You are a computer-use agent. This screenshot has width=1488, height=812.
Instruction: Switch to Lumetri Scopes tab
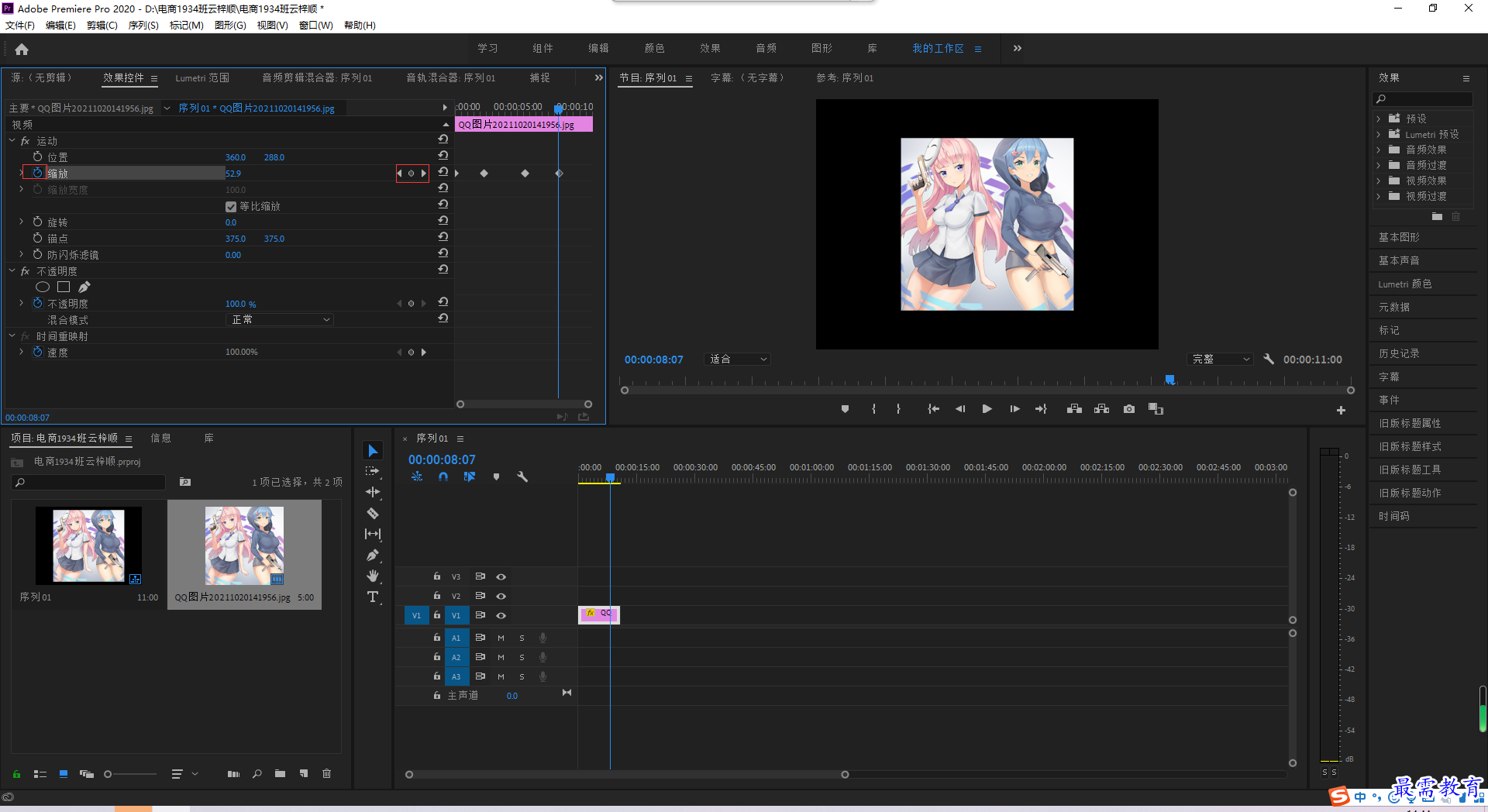(x=202, y=78)
